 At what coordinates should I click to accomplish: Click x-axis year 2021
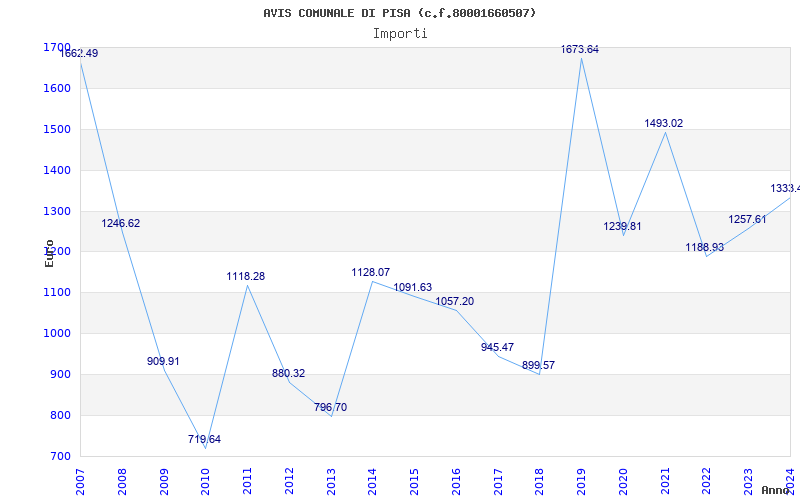coord(665,482)
